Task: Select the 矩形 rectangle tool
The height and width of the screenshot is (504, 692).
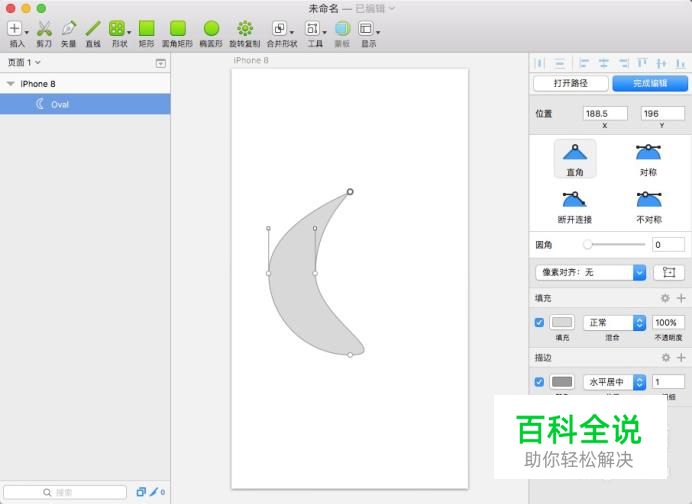Action: pos(147,28)
